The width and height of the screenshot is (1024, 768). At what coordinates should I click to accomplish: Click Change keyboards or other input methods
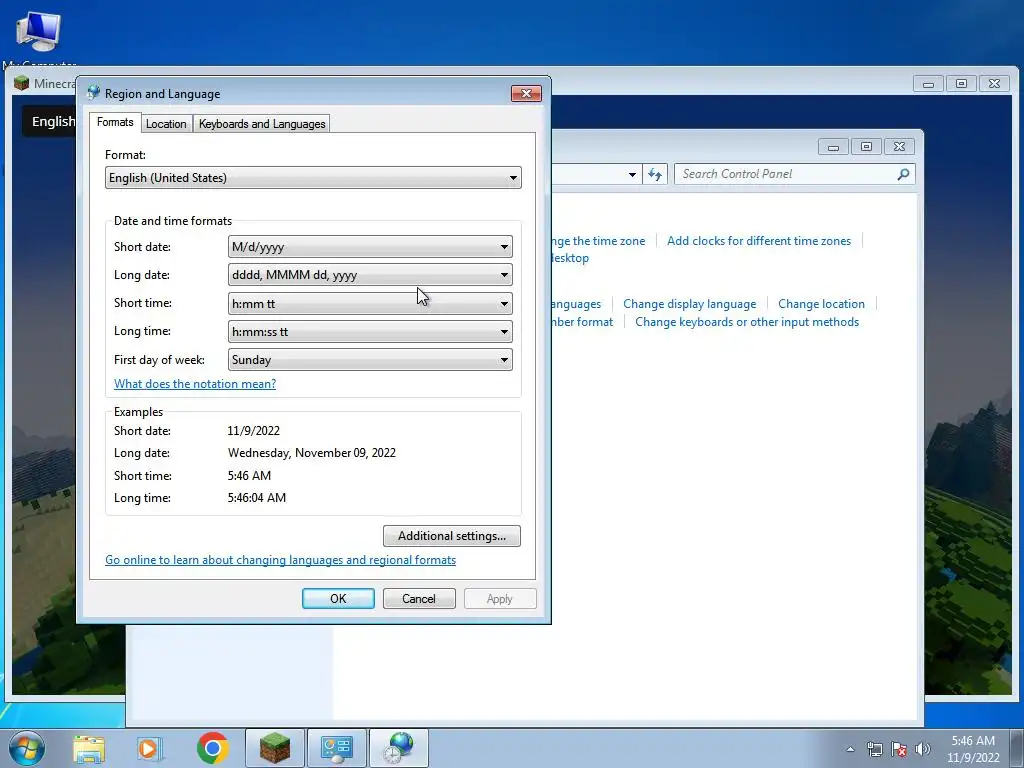point(747,322)
